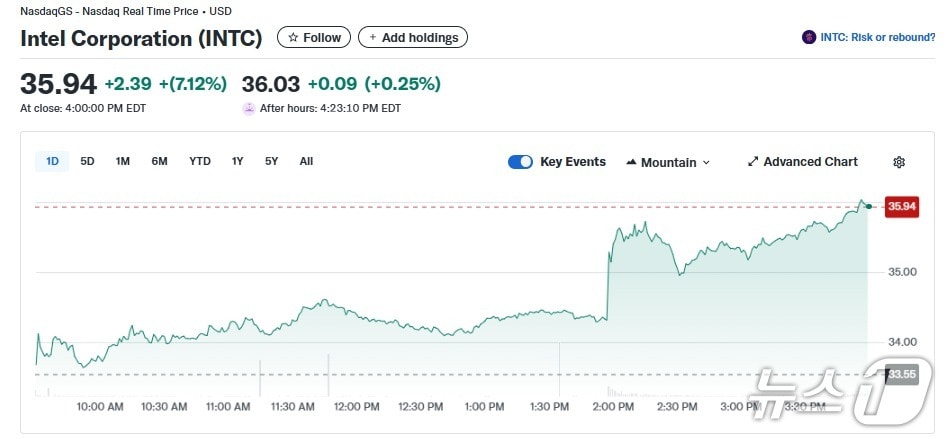
Task: Toggle the Key Events switch
Action: point(520,162)
